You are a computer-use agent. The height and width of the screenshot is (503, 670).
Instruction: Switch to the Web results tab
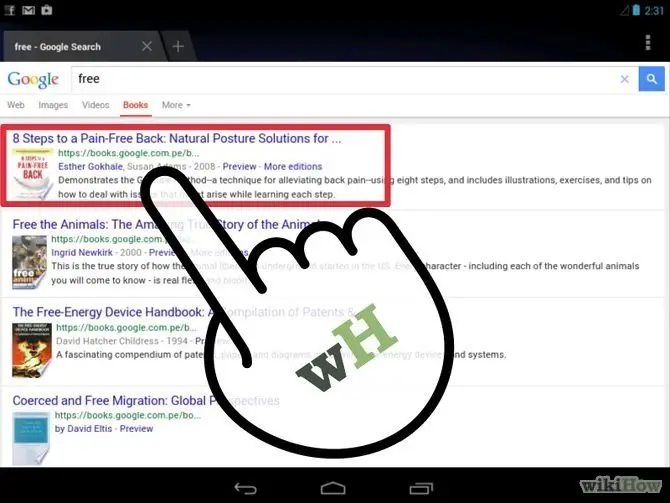[16, 105]
